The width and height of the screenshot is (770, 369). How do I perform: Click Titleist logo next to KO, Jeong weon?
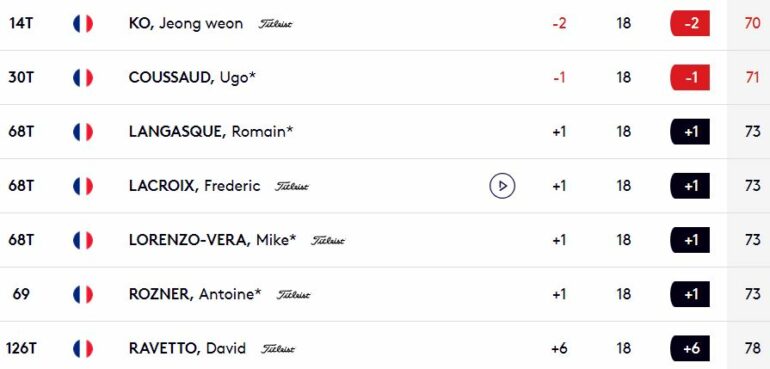point(275,24)
